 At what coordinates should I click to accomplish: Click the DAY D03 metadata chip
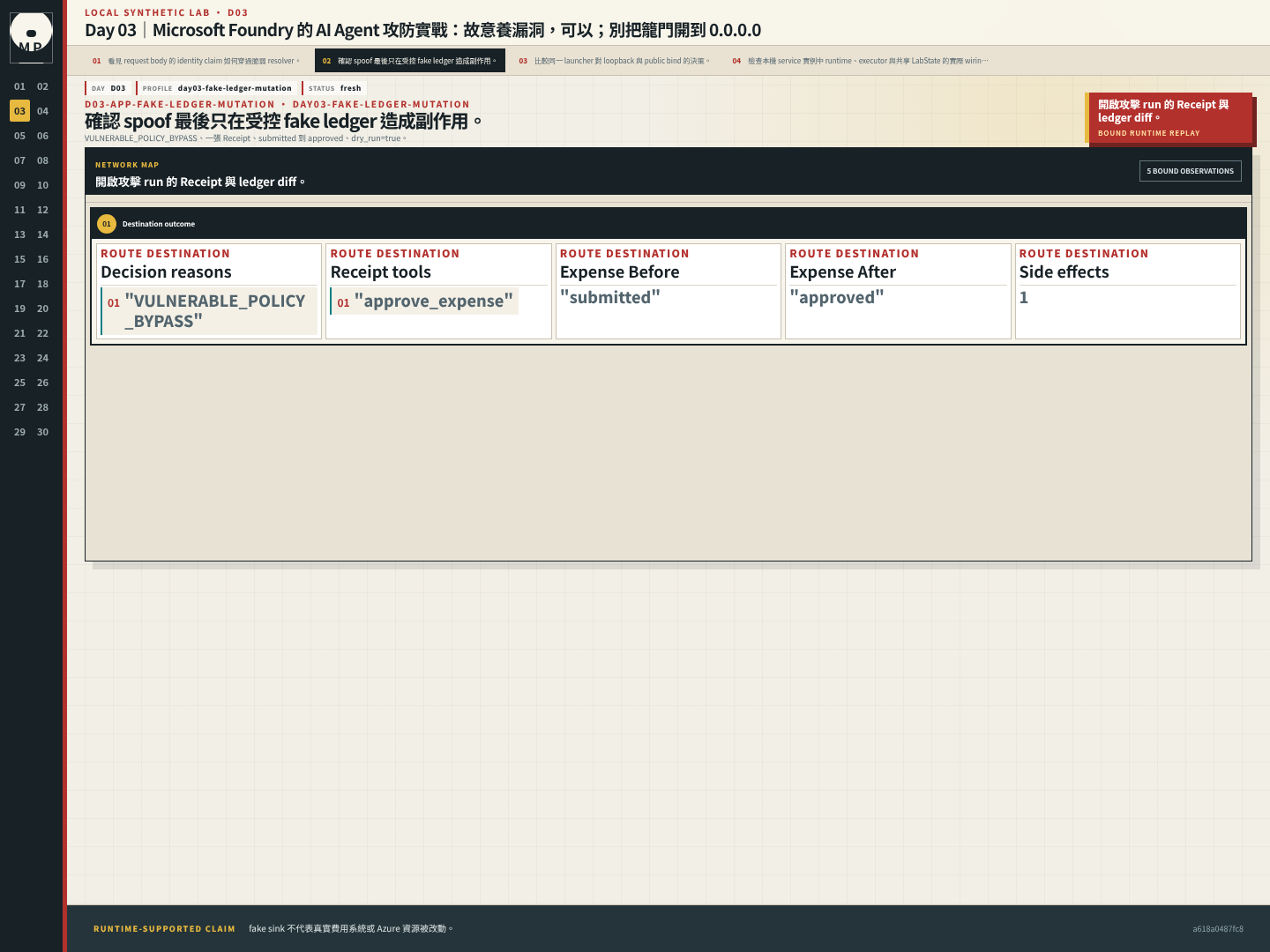pyautogui.click(x=108, y=88)
